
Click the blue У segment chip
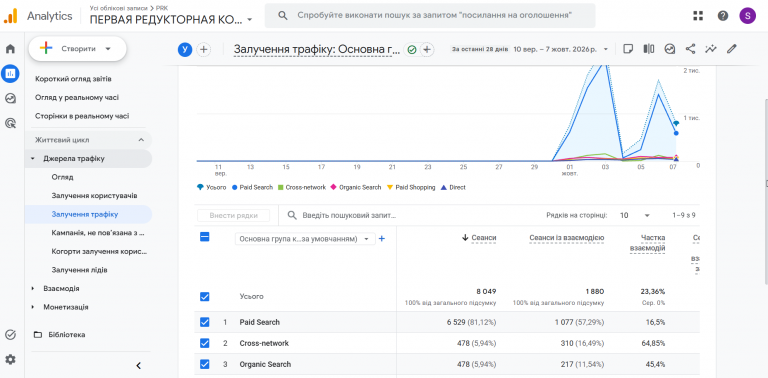[x=185, y=49]
